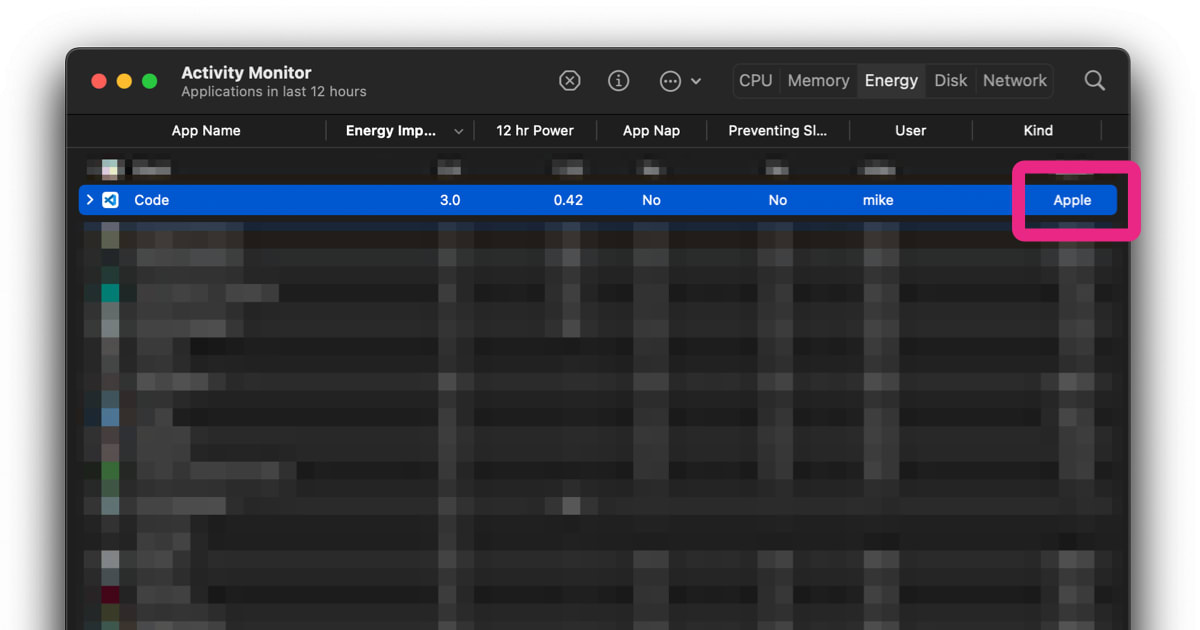1200x630 pixels.
Task: Sort by the 12 hr Power column
Action: 534,131
